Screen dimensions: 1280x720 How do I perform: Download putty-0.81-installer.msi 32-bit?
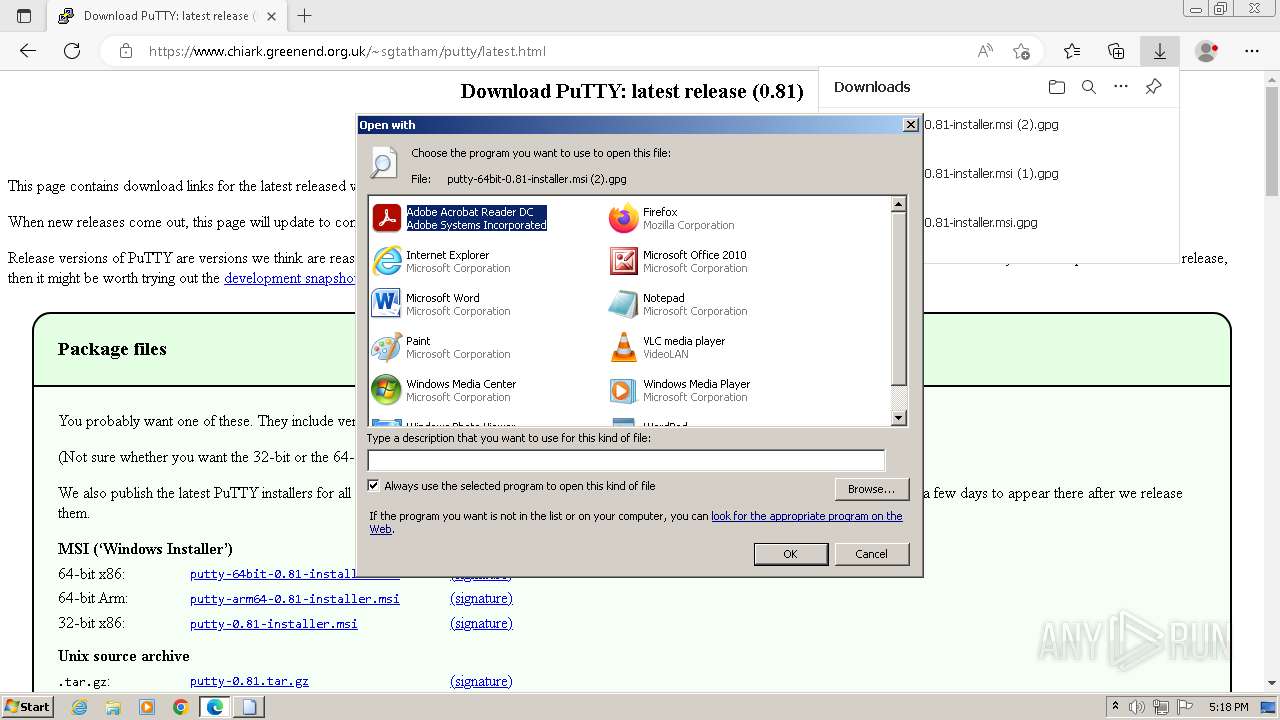[x=274, y=623]
